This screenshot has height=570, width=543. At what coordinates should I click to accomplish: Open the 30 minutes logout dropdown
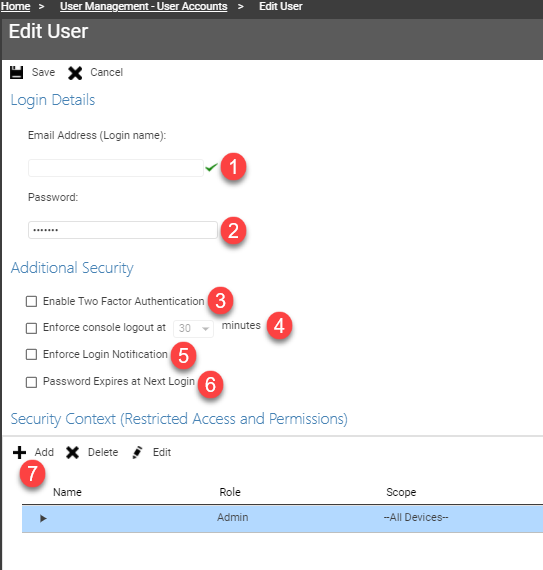tap(193, 329)
